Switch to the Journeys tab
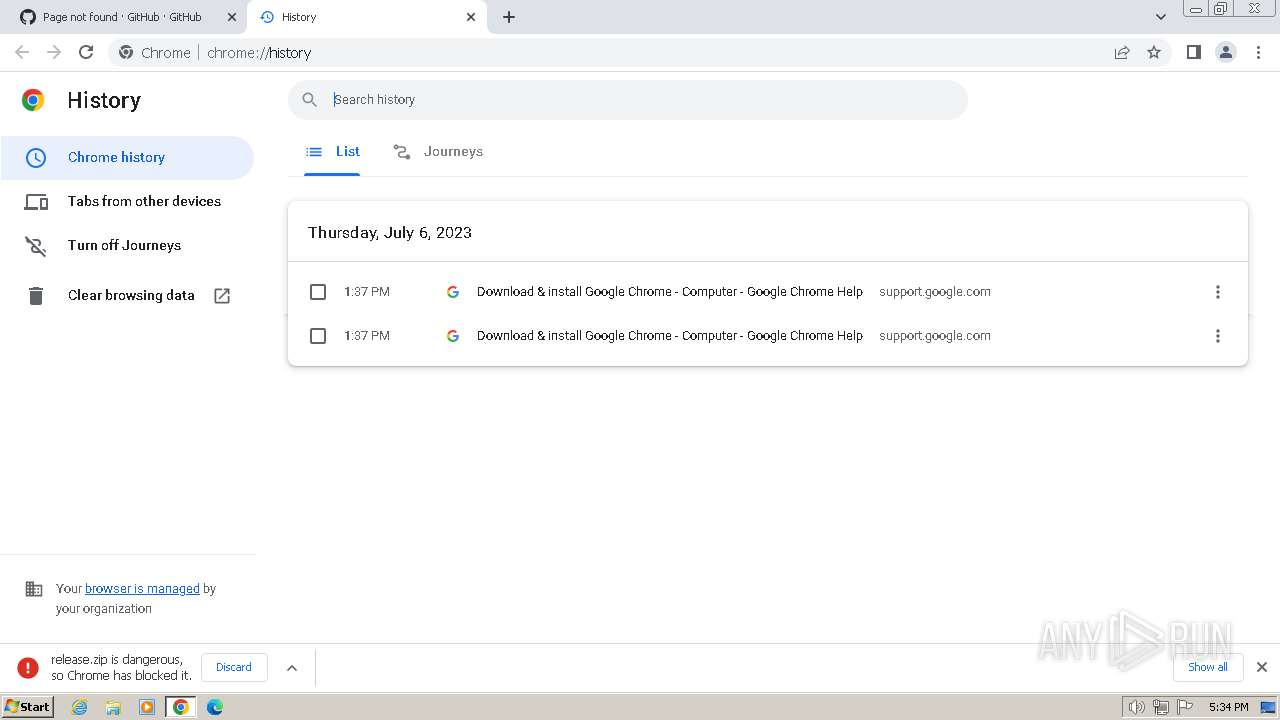The width and height of the screenshot is (1280, 720). click(x=438, y=151)
